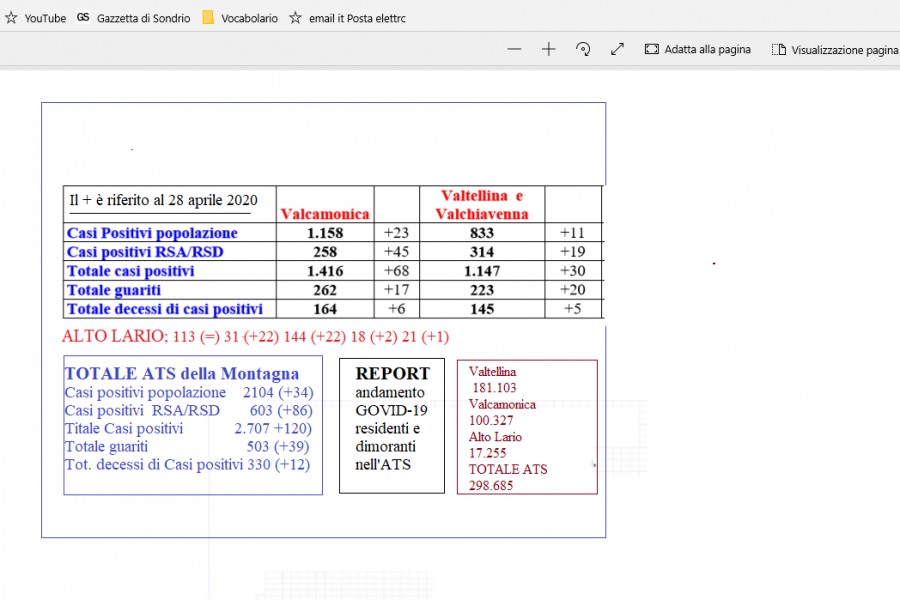Select the value 164 in the table
The height and width of the screenshot is (600, 900).
[x=325, y=309]
